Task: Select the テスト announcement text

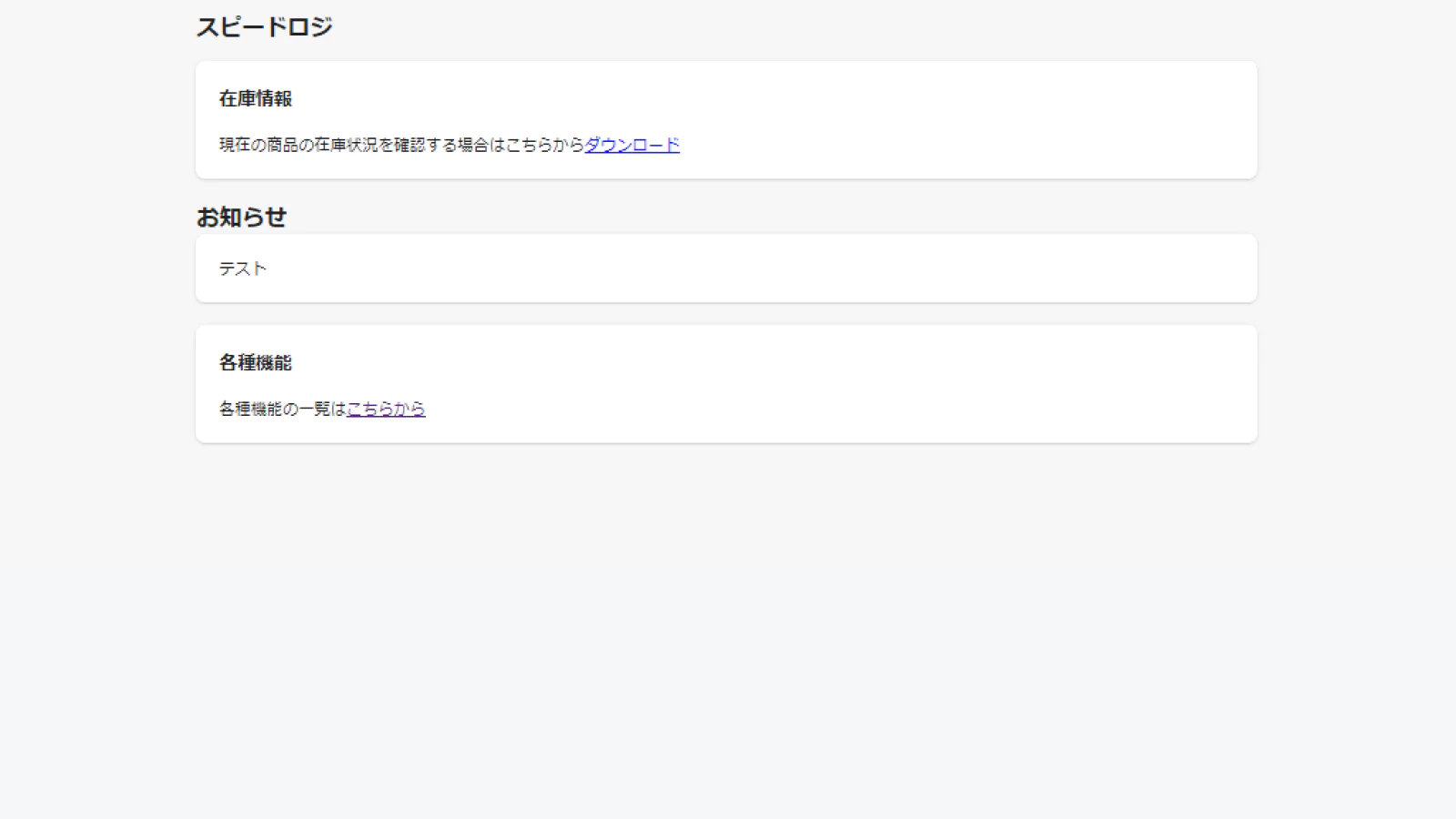Action: 242,268
